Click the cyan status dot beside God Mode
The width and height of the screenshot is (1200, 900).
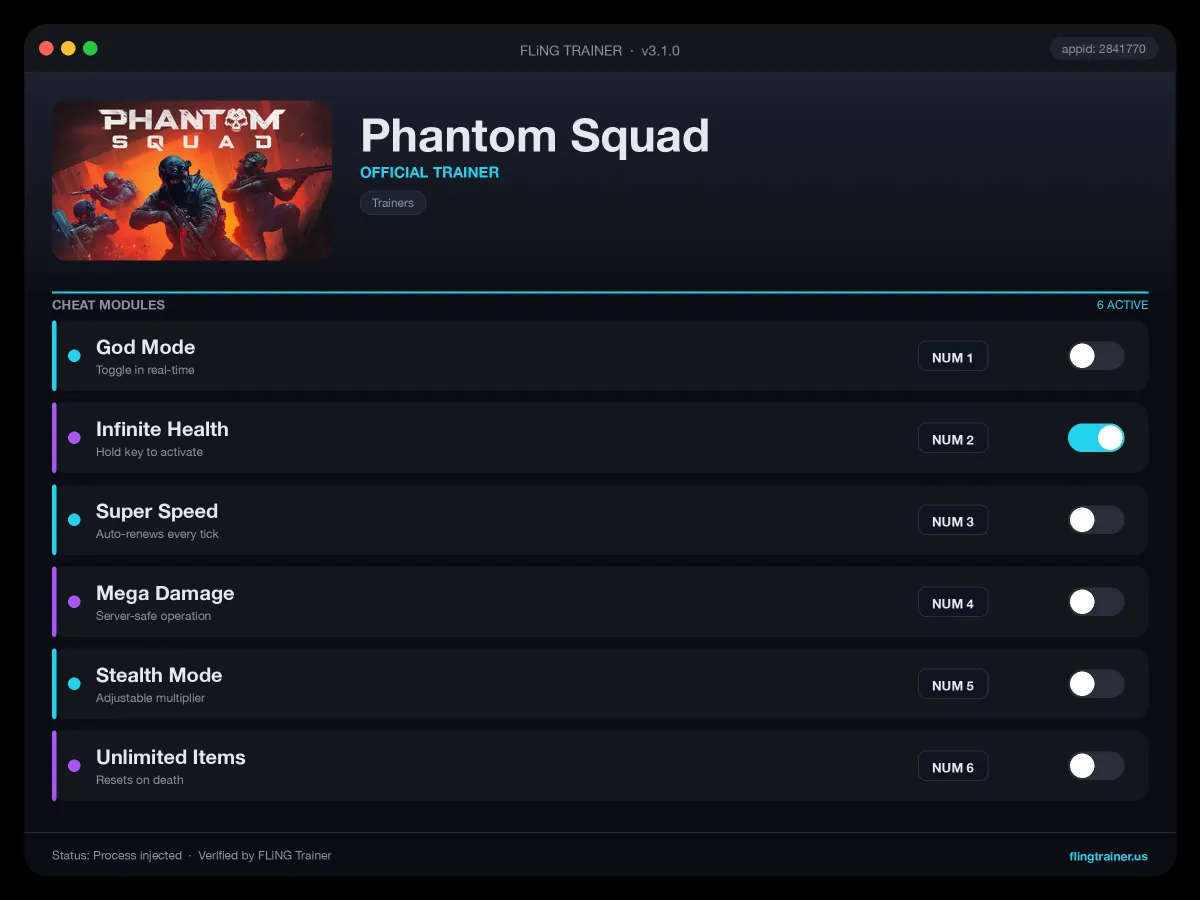point(74,356)
